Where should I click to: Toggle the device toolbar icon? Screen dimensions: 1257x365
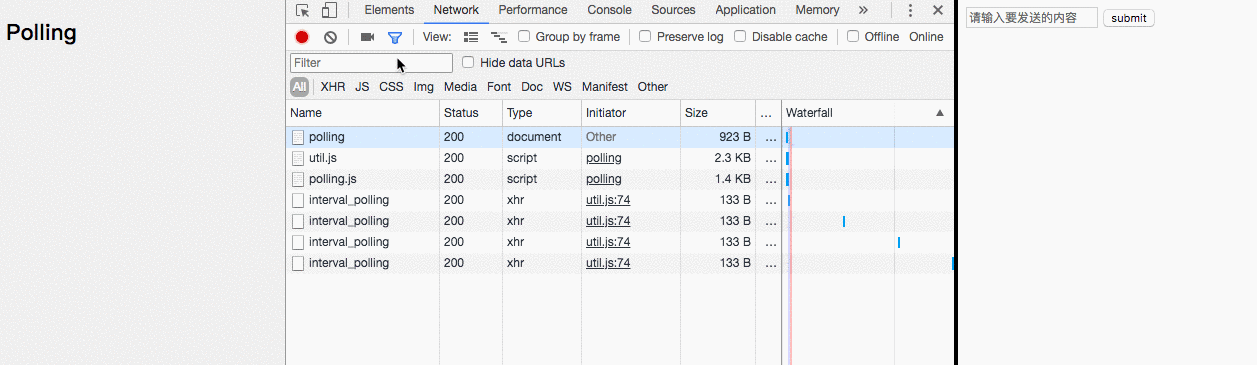pyautogui.click(x=329, y=10)
